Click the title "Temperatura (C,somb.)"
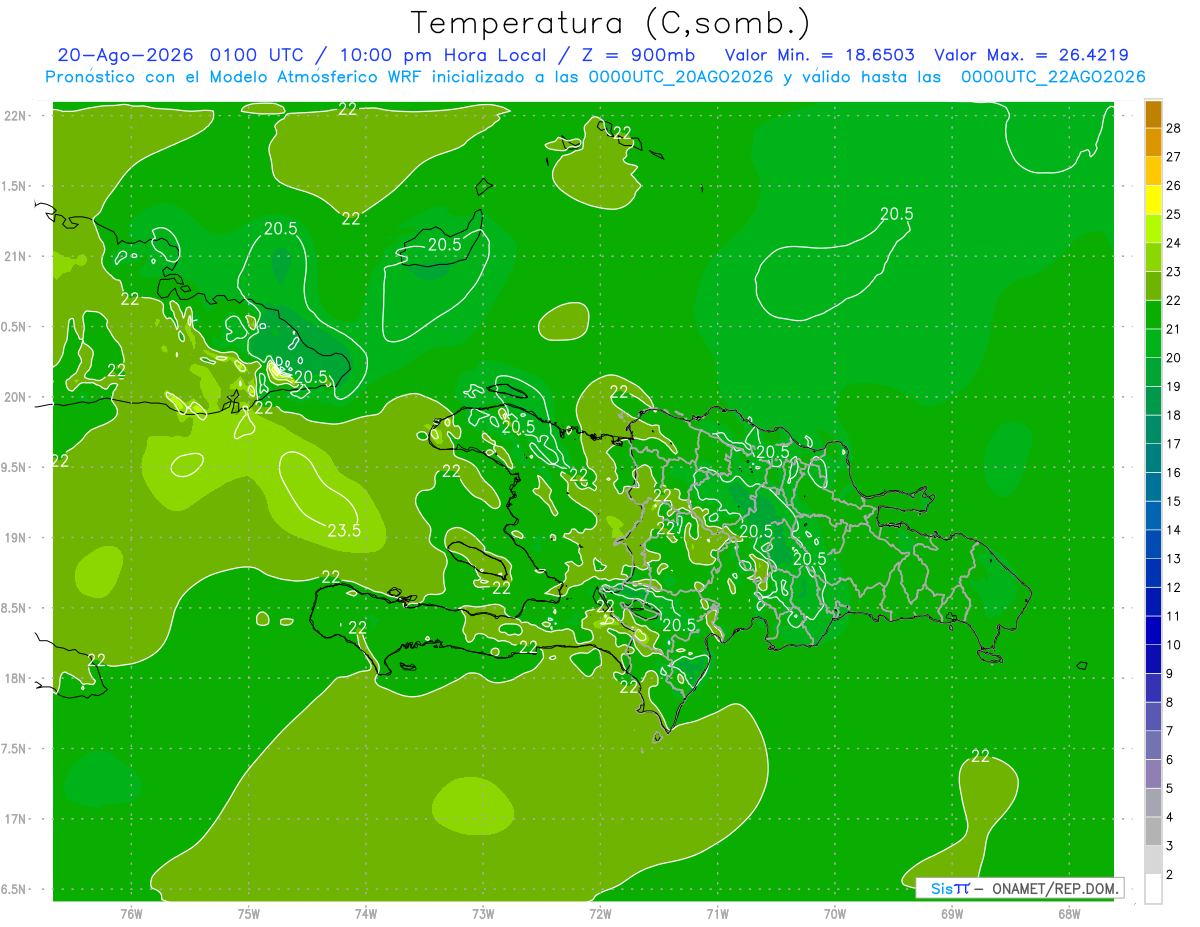This screenshot has height=927, width=1200. [610, 23]
